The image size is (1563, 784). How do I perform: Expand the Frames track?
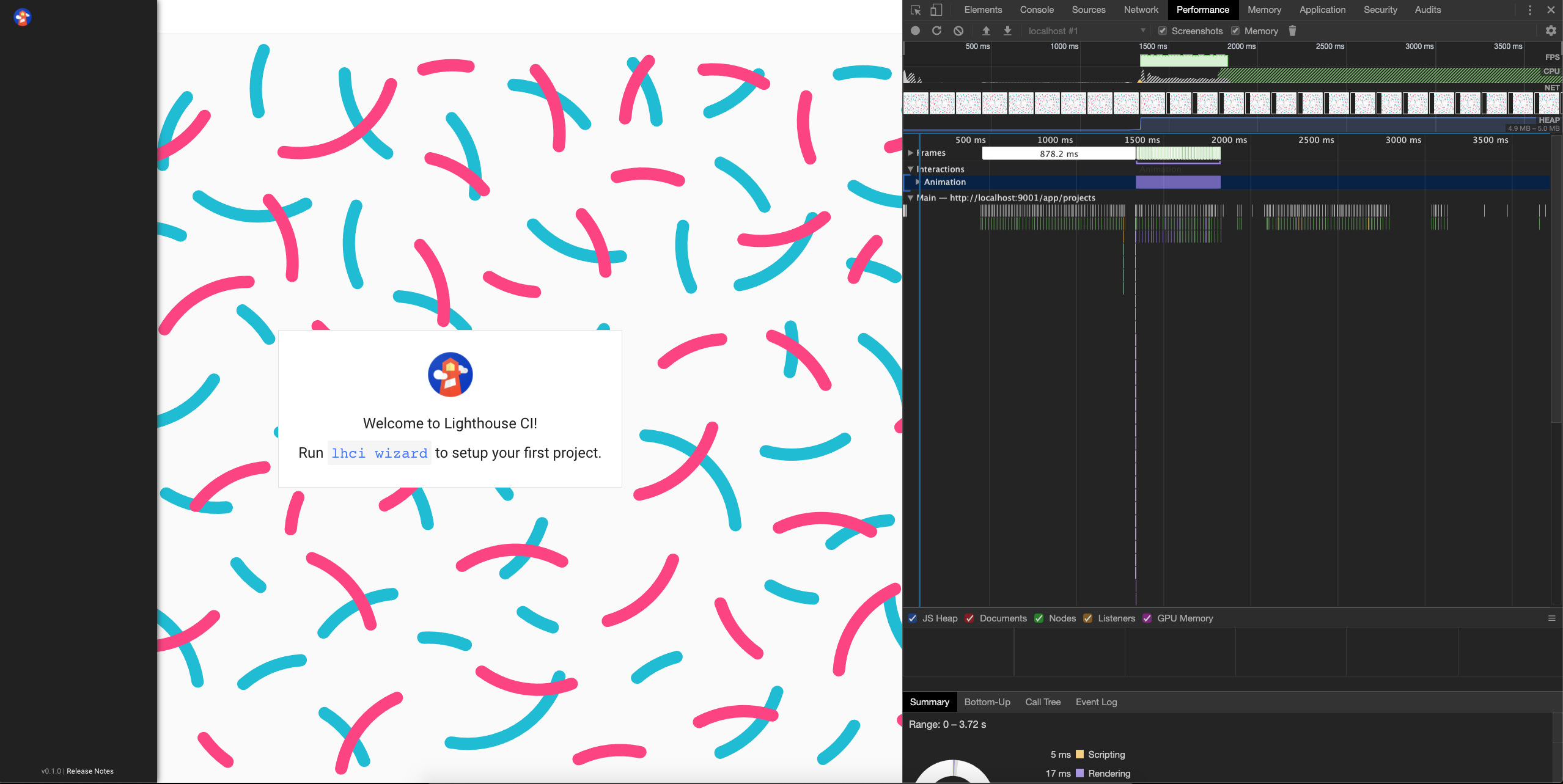click(911, 153)
